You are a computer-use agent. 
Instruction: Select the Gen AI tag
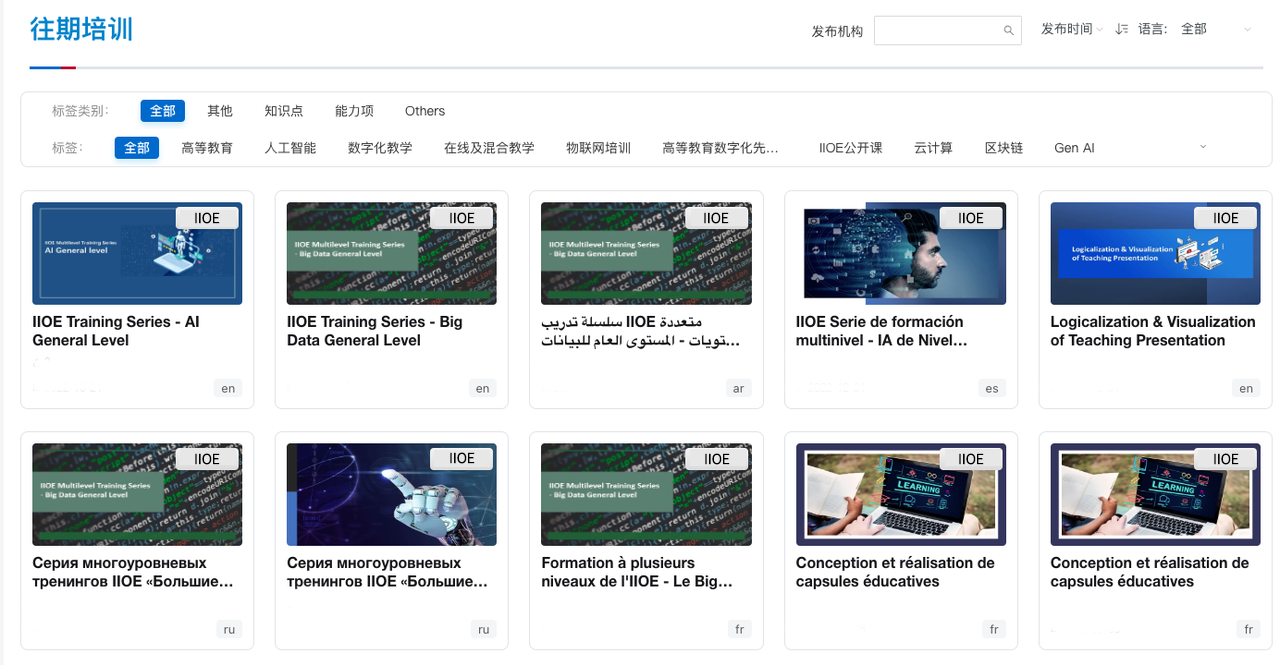(x=1074, y=148)
